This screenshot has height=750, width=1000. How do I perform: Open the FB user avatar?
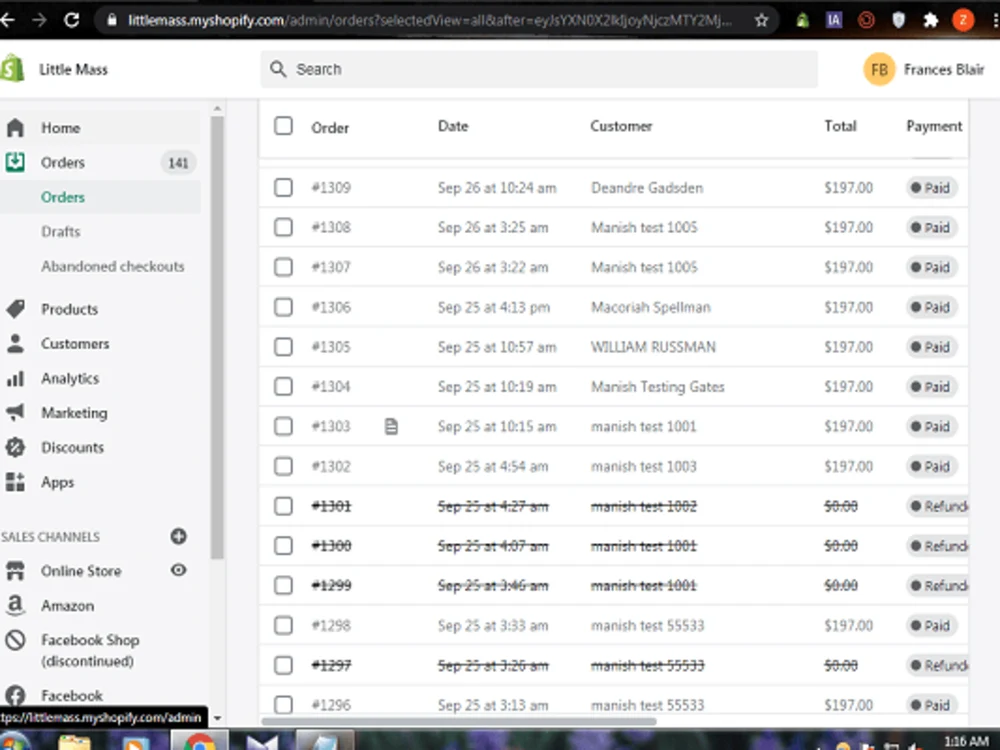point(879,69)
